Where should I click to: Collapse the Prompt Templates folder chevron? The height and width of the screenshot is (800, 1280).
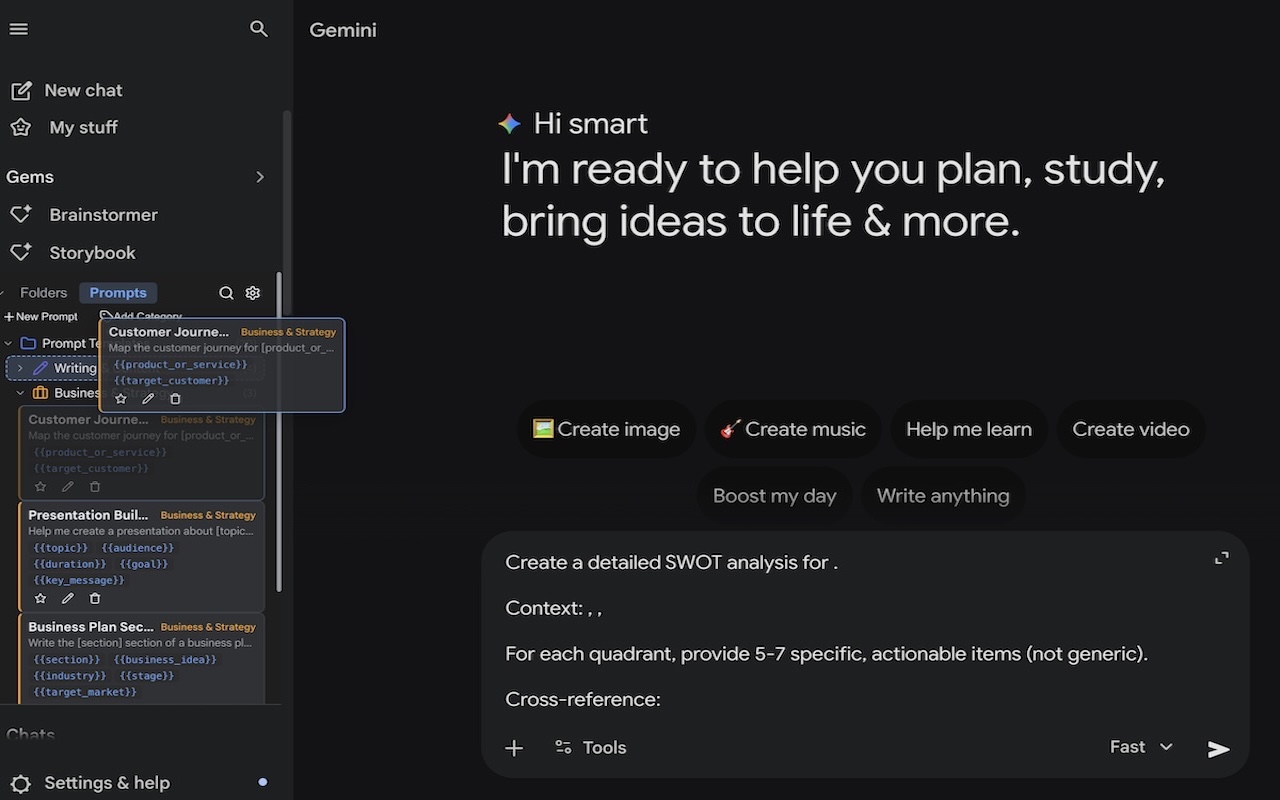[x=9, y=343]
